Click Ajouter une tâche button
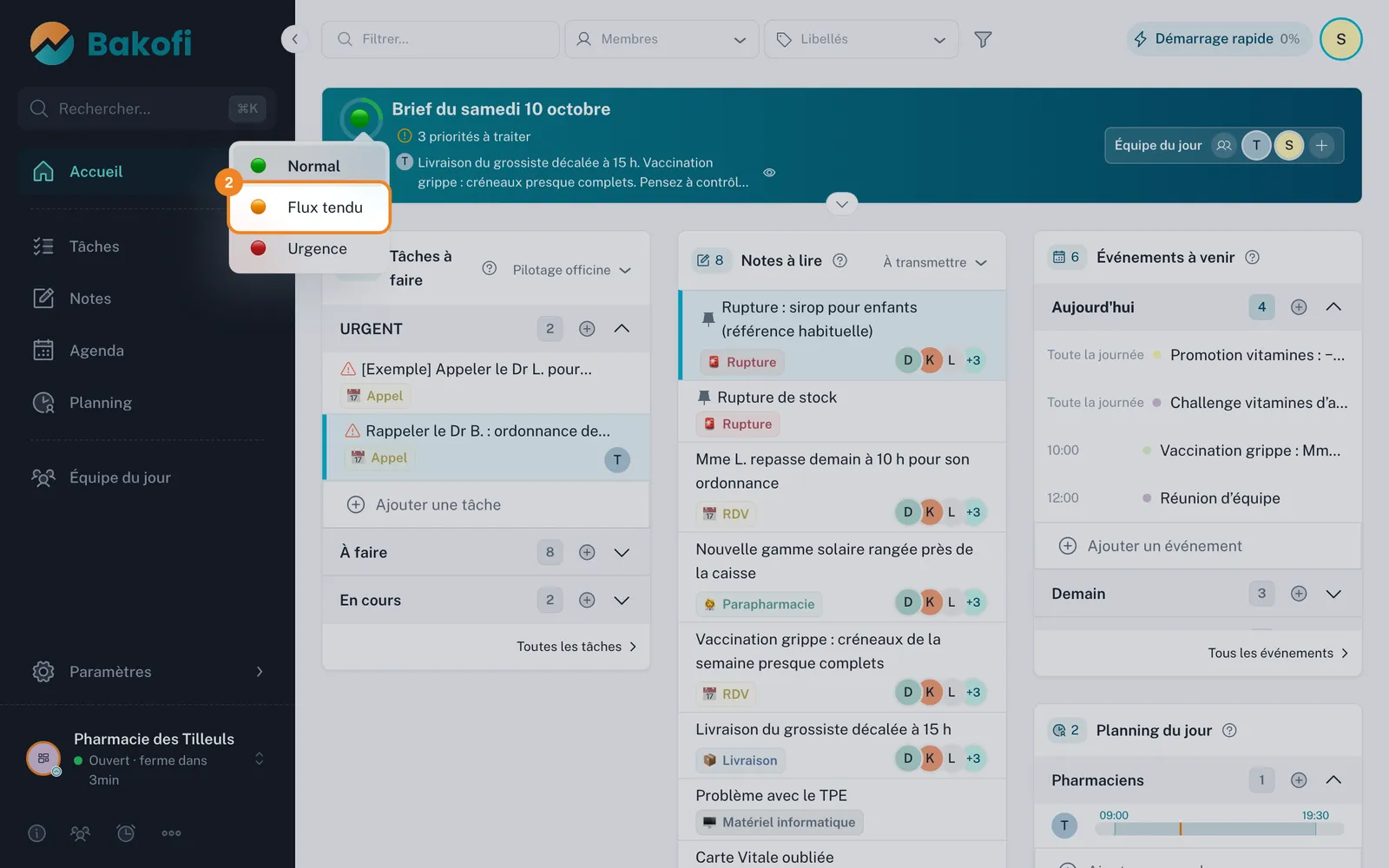1389x868 pixels. pyautogui.click(x=486, y=505)
